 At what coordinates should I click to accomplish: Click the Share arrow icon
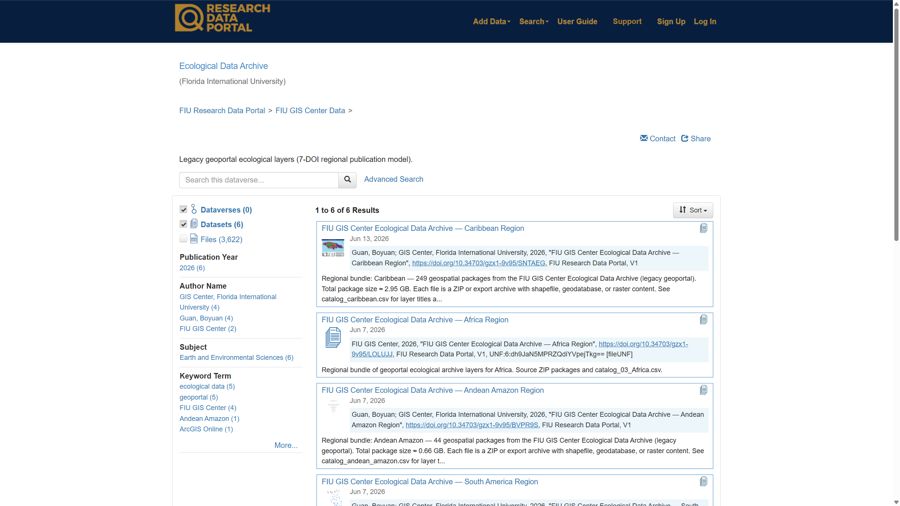684,138
